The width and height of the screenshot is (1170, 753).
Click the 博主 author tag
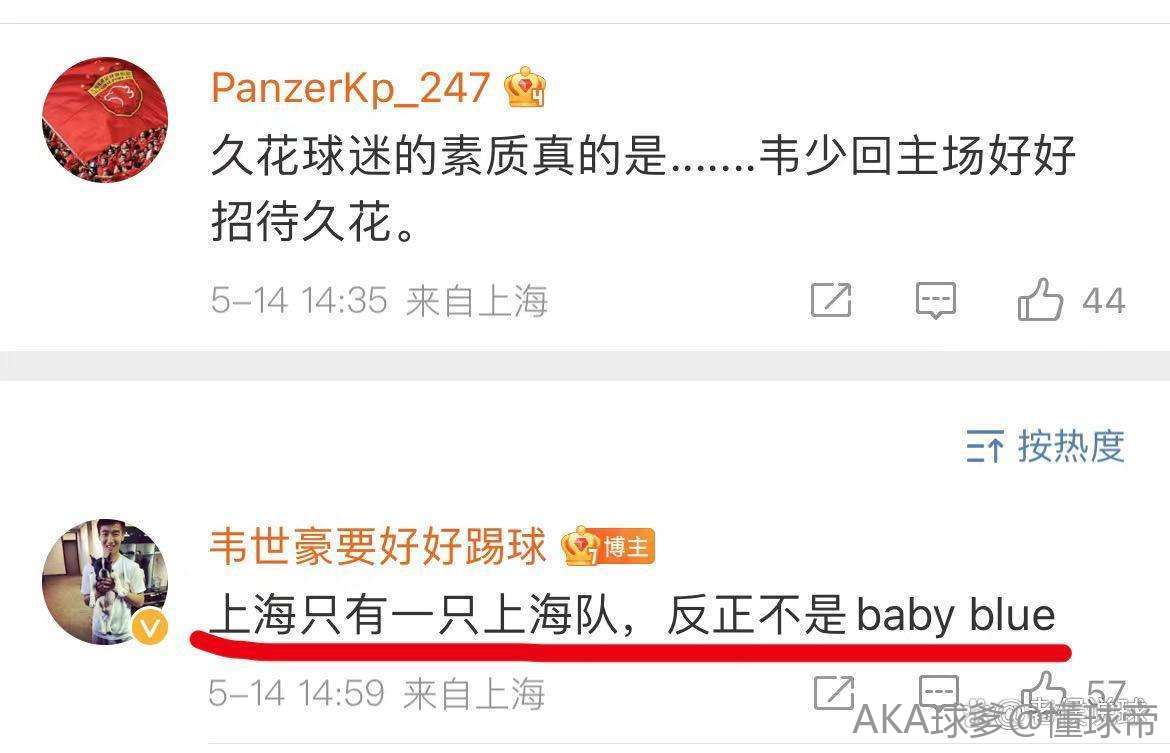point(626,547)
